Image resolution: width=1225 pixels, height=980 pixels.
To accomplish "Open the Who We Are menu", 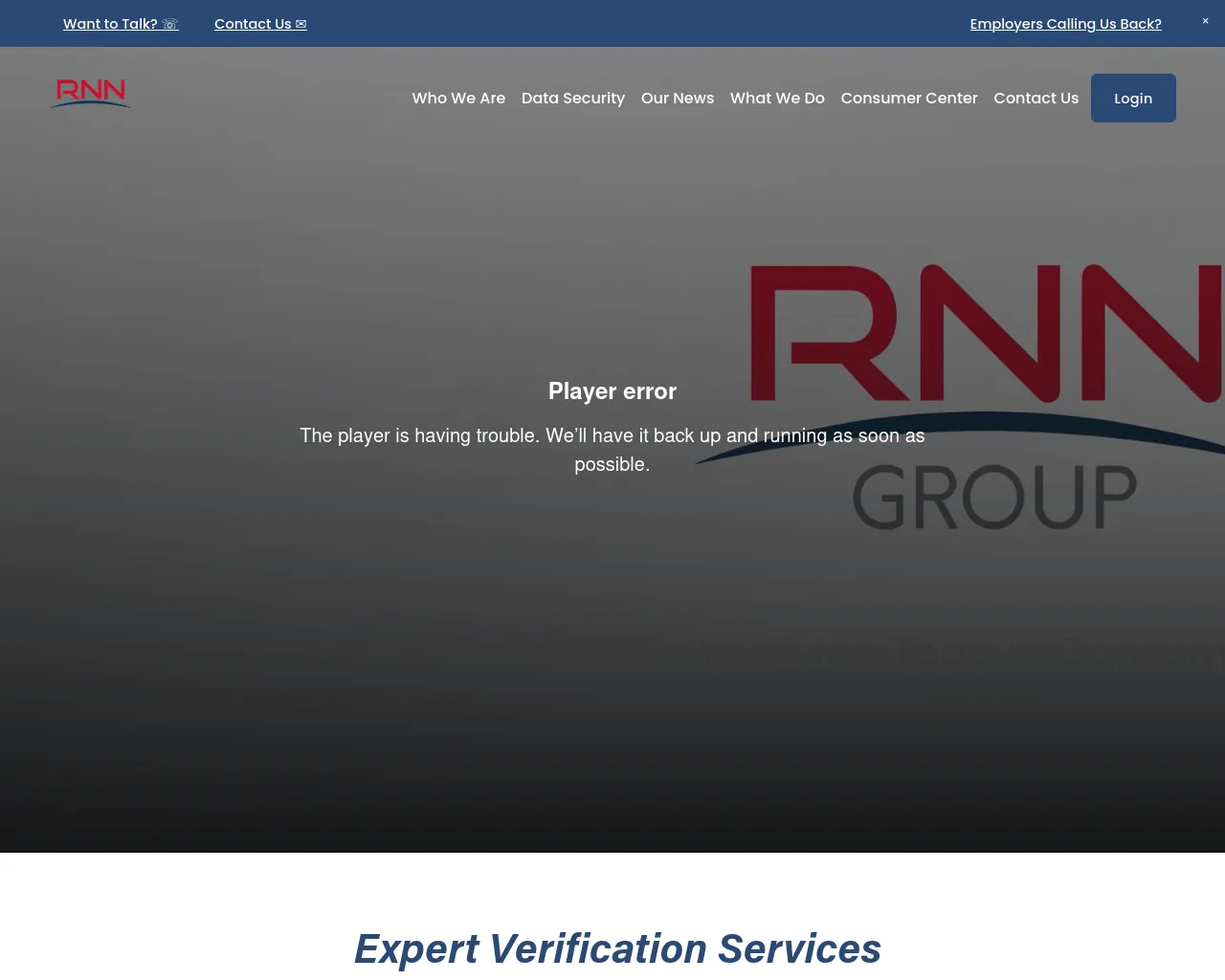I will tap(458, 98).
